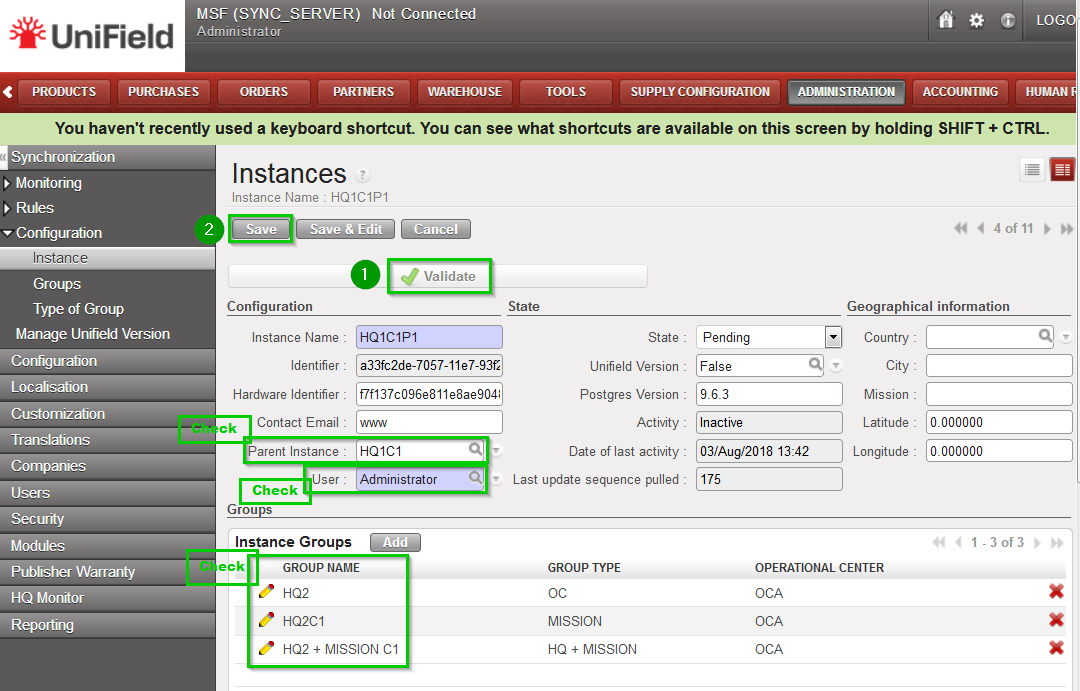Click the Validate button
Viewport: 1080px width, 691px height.
(x=439, y=276)
